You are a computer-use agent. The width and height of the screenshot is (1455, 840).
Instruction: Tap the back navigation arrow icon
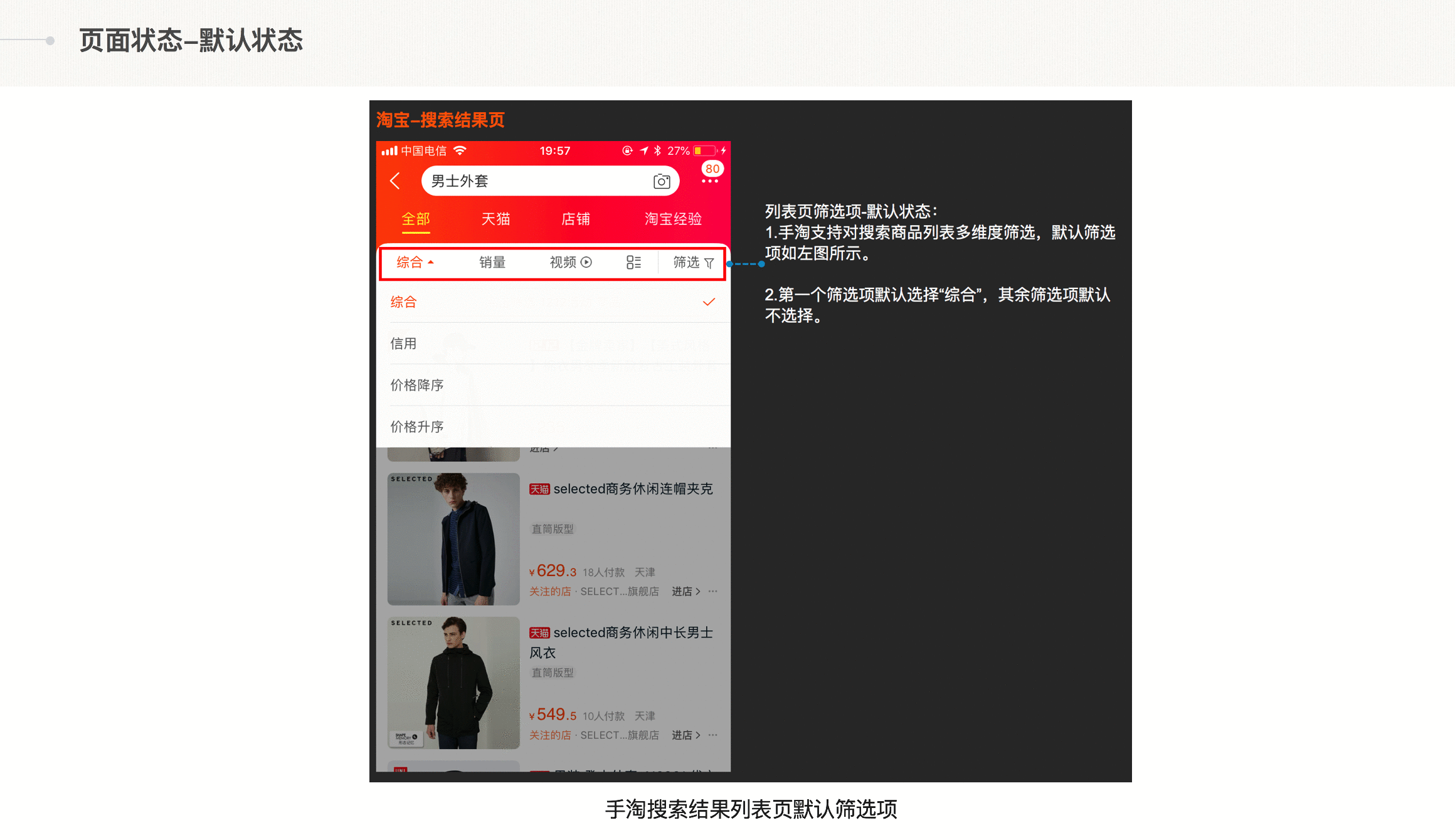pyautogui.click(x=397, y=181)
